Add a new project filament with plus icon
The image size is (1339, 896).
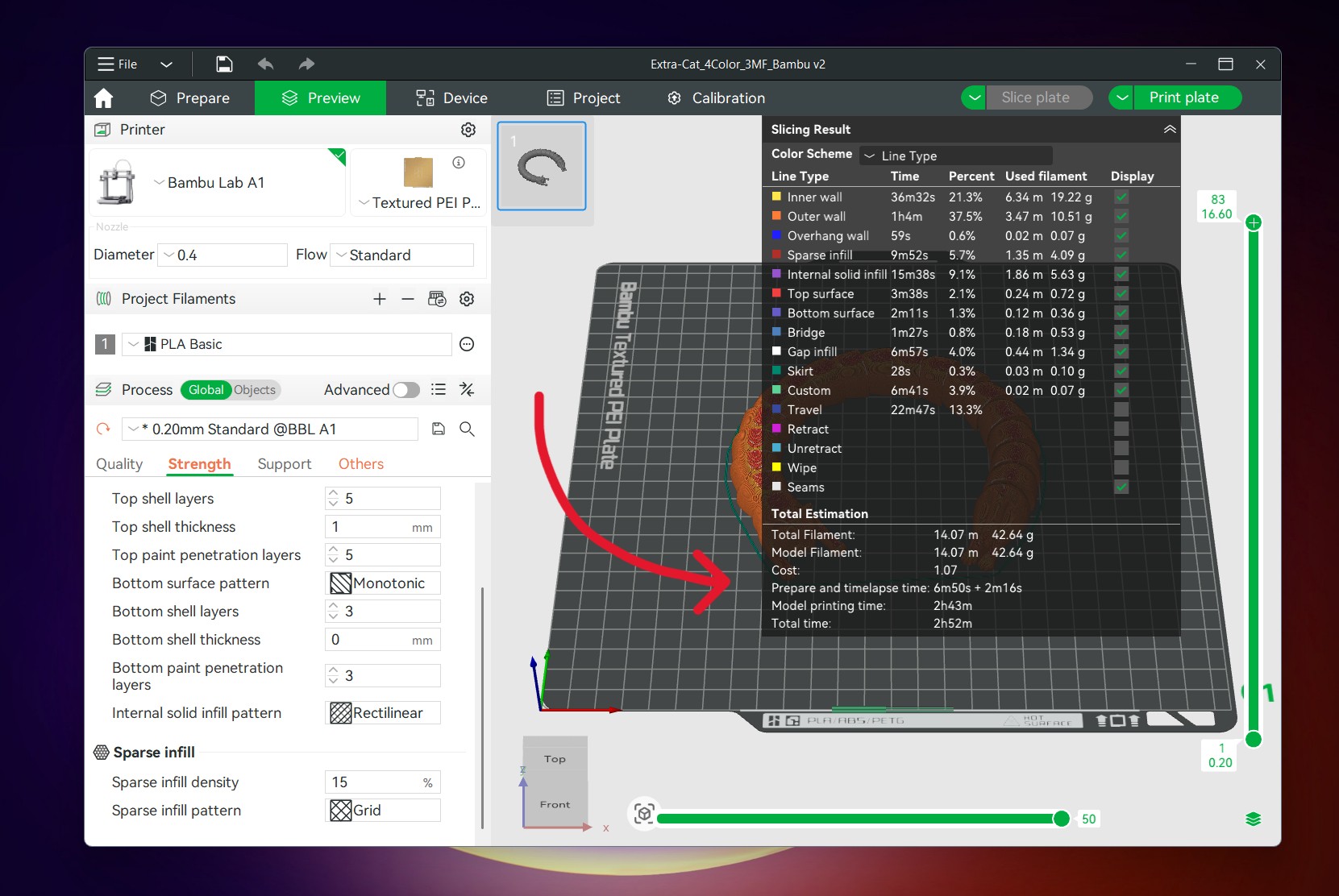pyautogui.click(x=380, y=299)
